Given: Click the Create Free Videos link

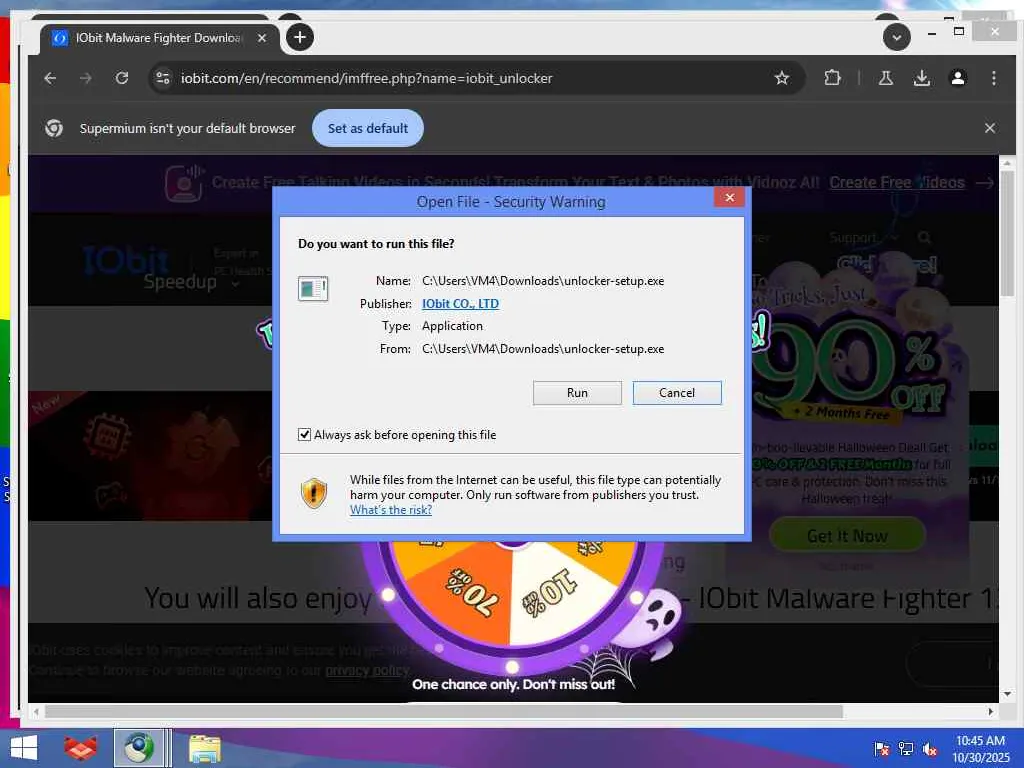Looking at the screenshot, I should [x=897, y=183].
